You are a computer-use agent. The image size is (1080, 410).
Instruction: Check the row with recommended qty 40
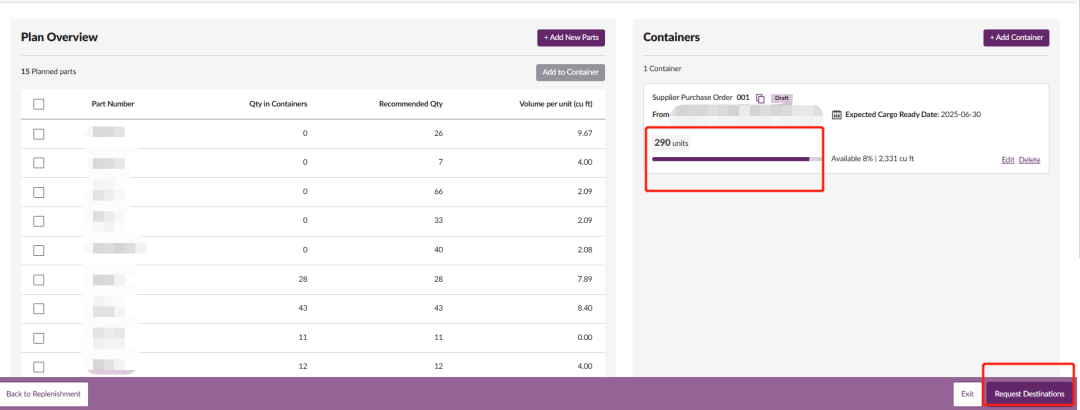pyautogui.click(x=39, y=250)
